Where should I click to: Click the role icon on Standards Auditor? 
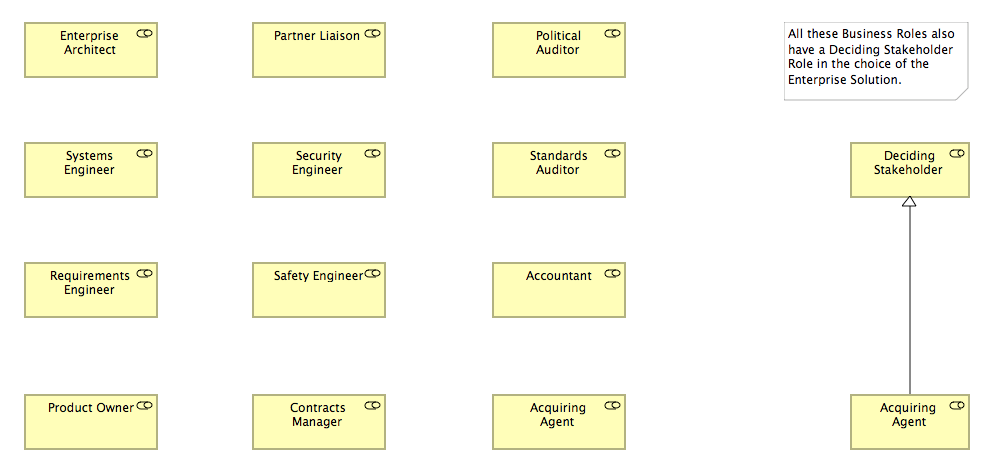(x=613, y=153)
